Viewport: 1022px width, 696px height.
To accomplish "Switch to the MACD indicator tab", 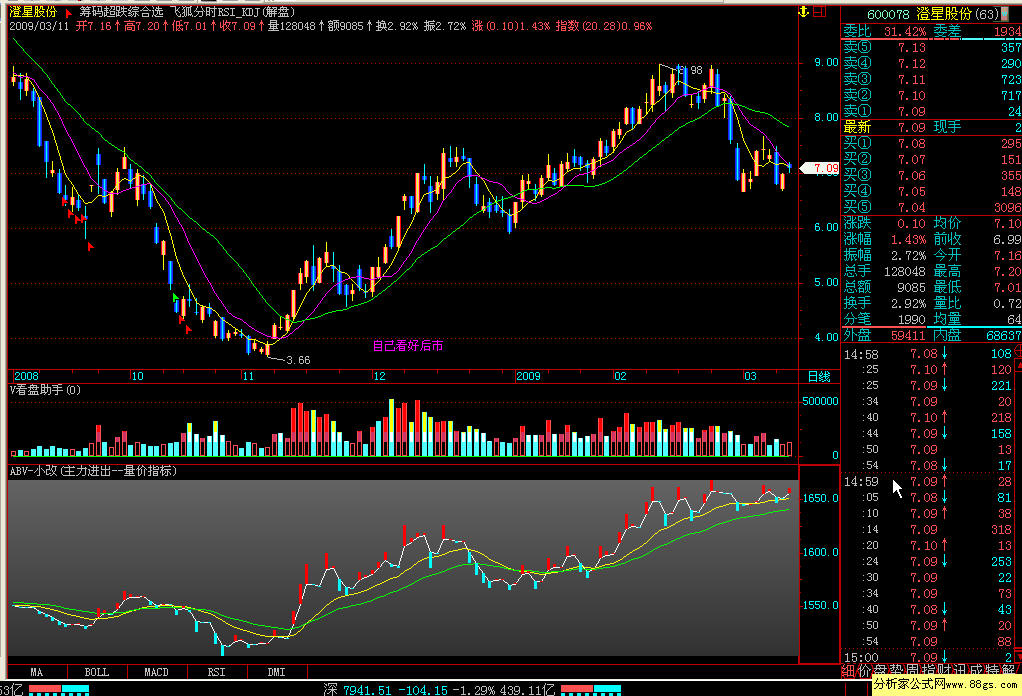I will [156, 672].
